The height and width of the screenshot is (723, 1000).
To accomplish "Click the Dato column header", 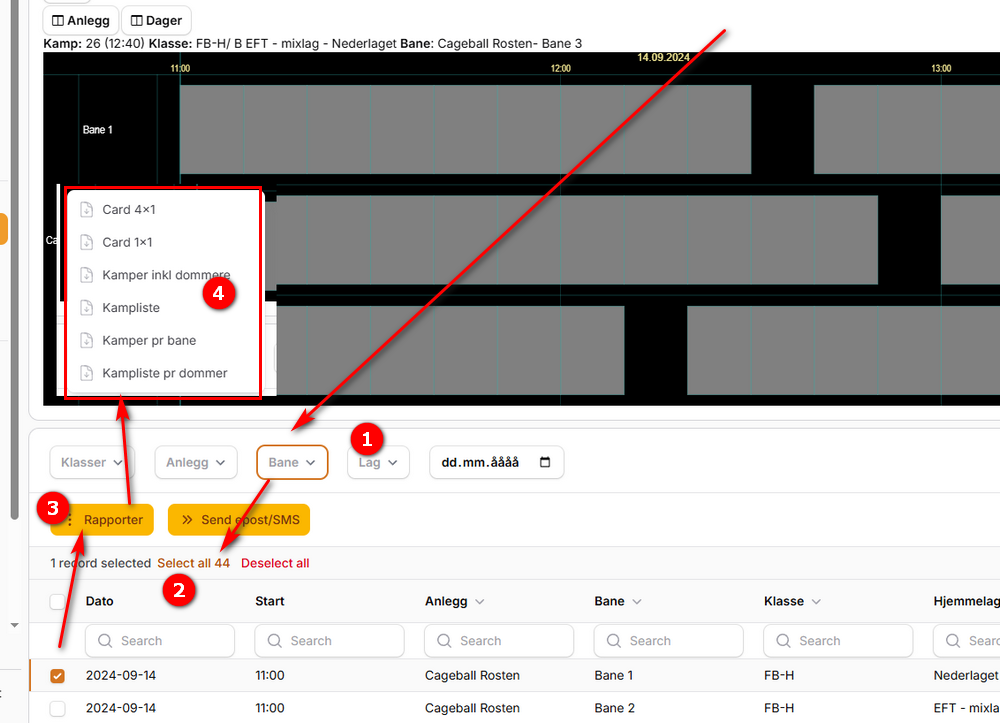I will coord(99,601).
